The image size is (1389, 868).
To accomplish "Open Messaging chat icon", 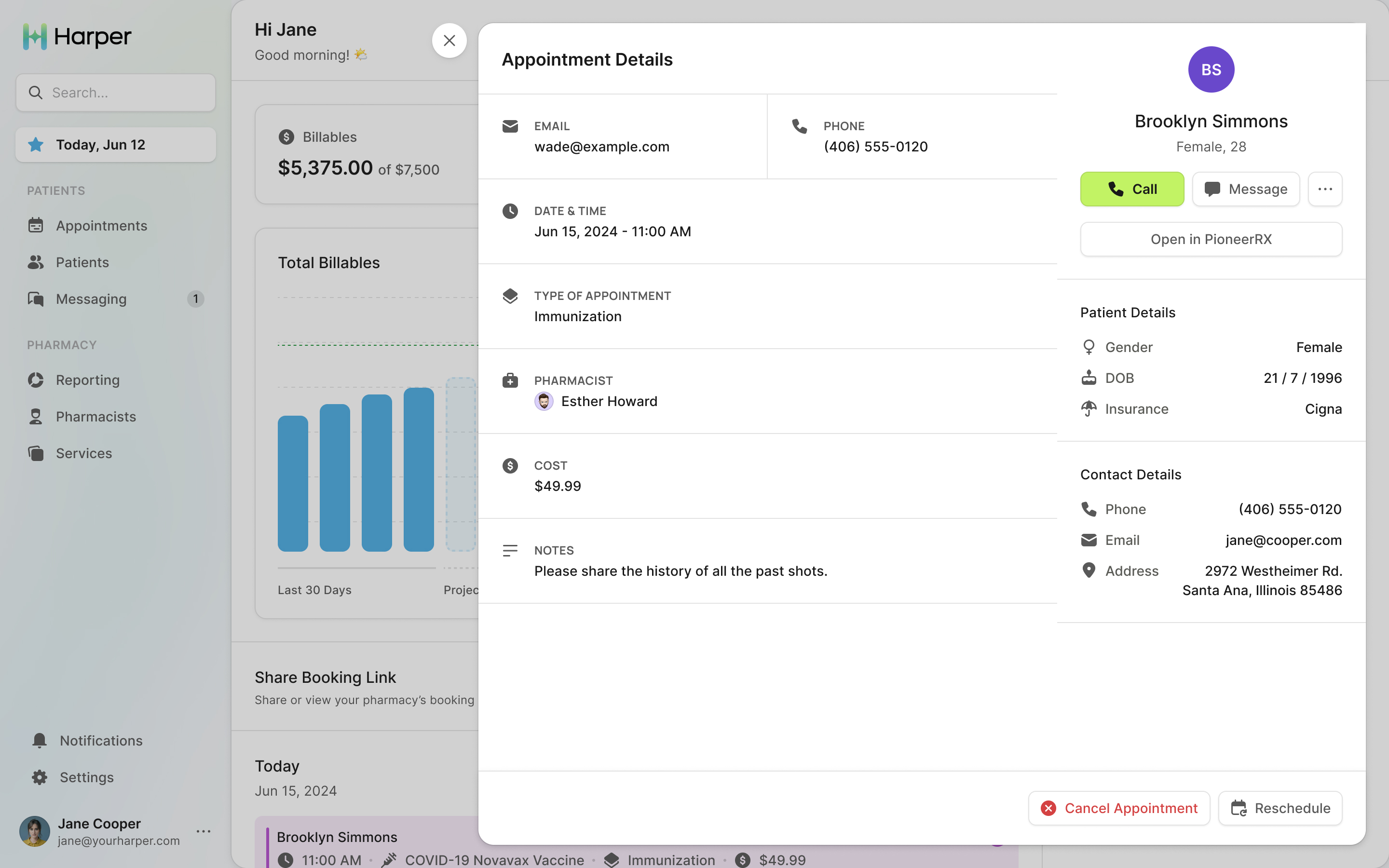I will coord(36,299).
